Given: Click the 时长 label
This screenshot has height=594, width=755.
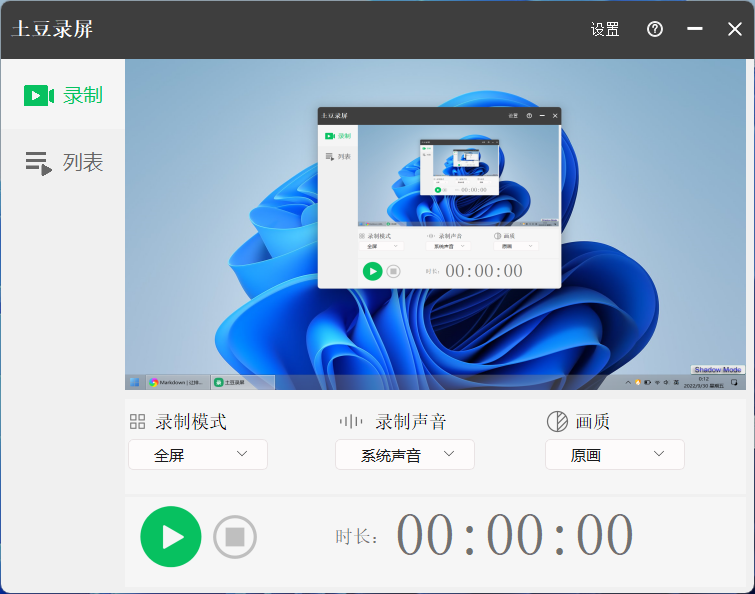Looking at the screenshot, I should tap(356, 537).
